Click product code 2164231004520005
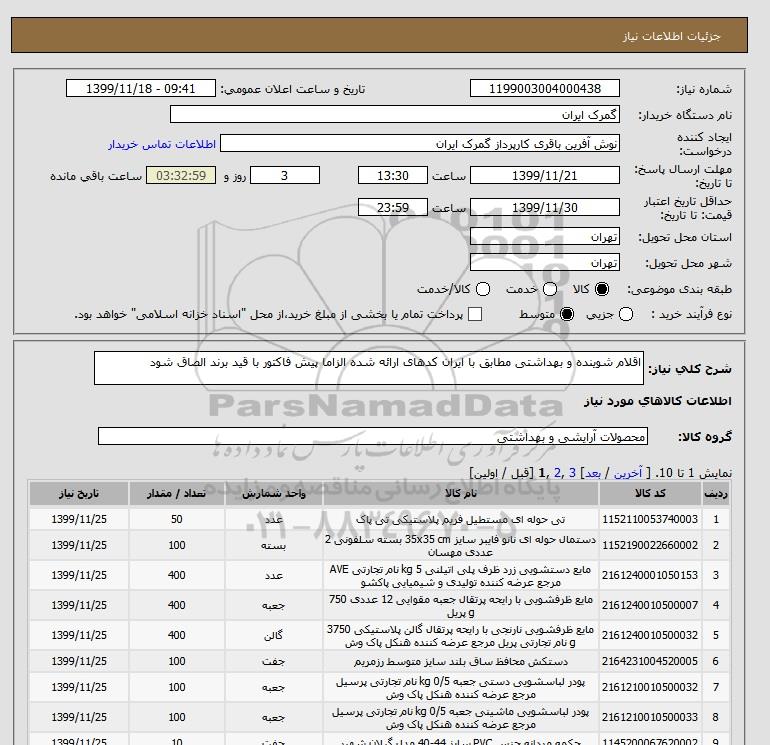770x745 pixels. click(650, 661)
